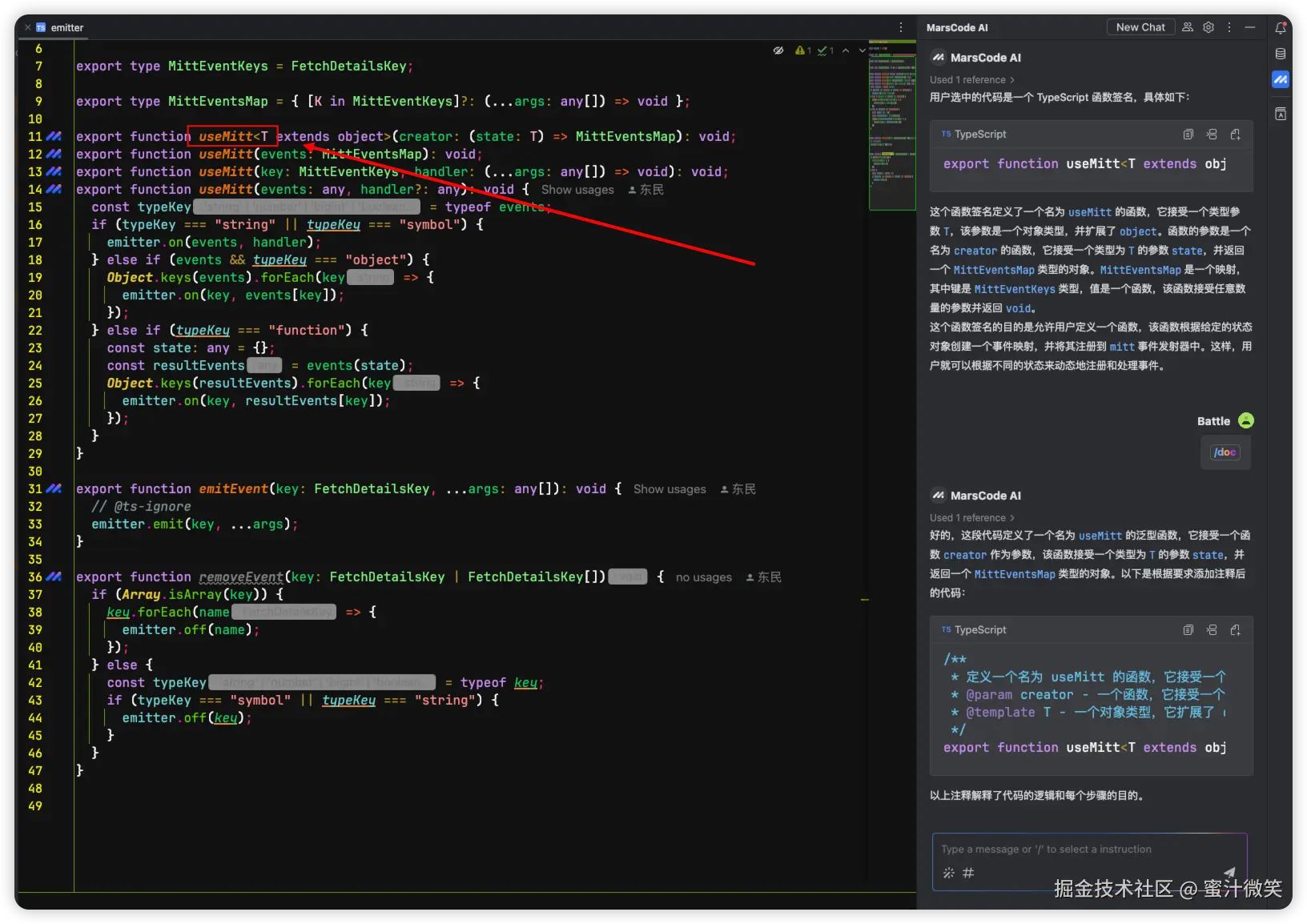Click the yellow warning indicator in editor
Viewport: 1307px width, 924px height.
click(802, 50)
